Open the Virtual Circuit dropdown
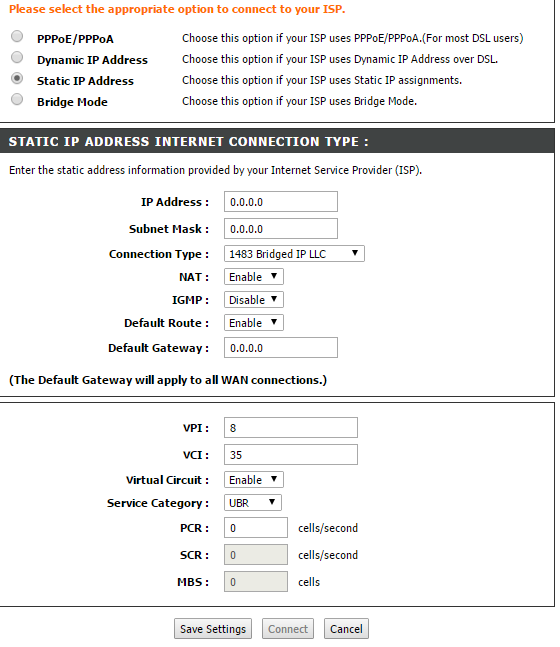 pos(254,480)
